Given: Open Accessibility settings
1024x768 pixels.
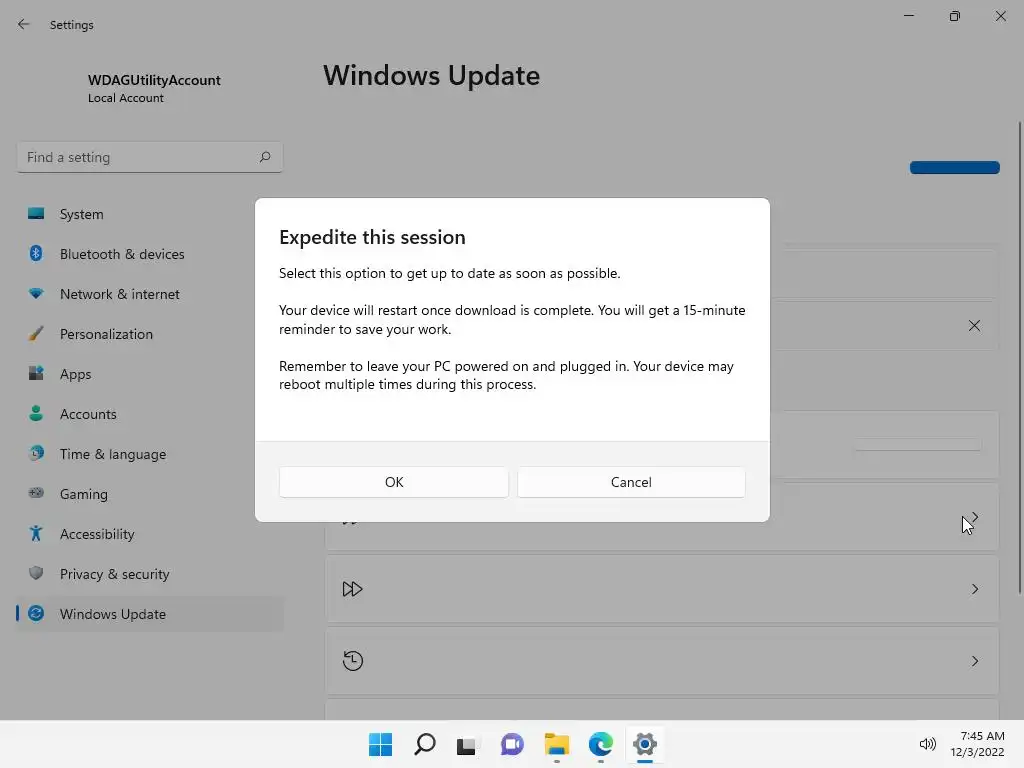Looking at the screenshot, I should coord(150,534).
